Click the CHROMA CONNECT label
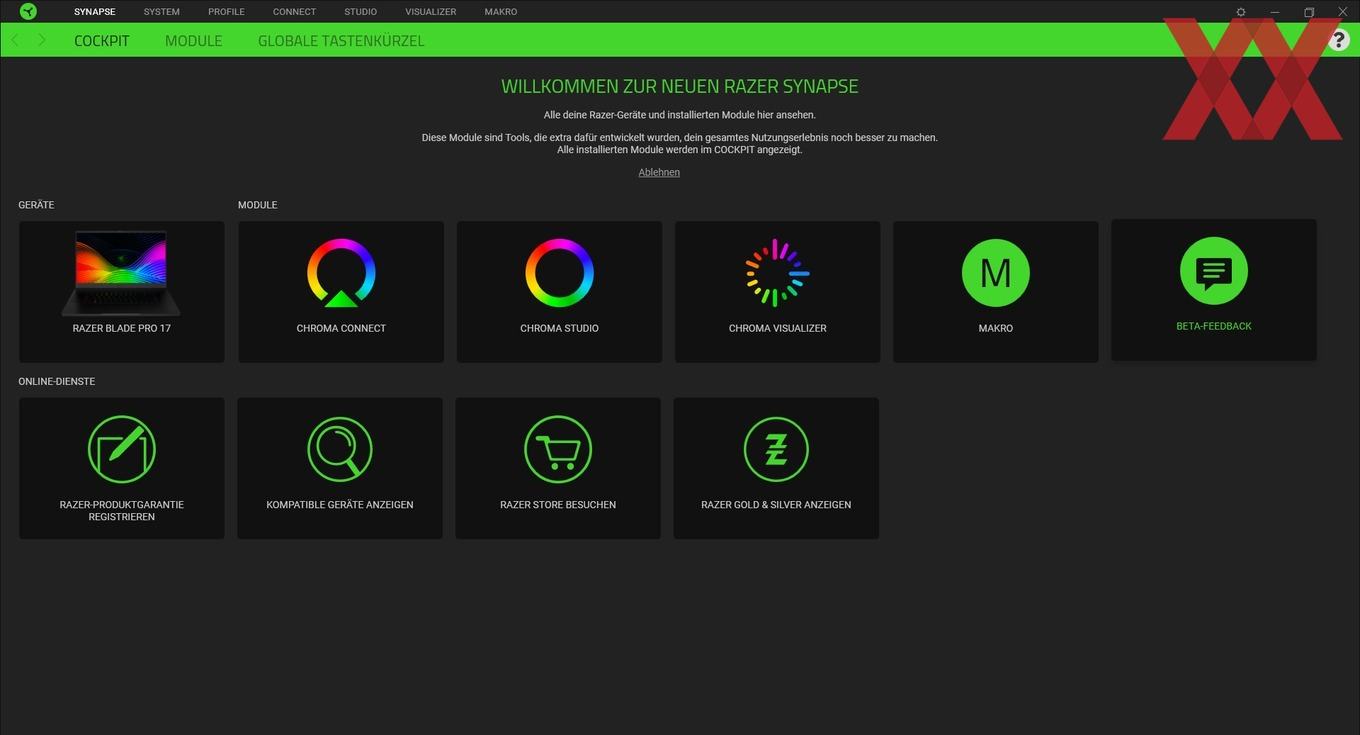Image resolution: width=1360 pixels, height=735 pixels. pyautogui.click(x=341, y=328)
